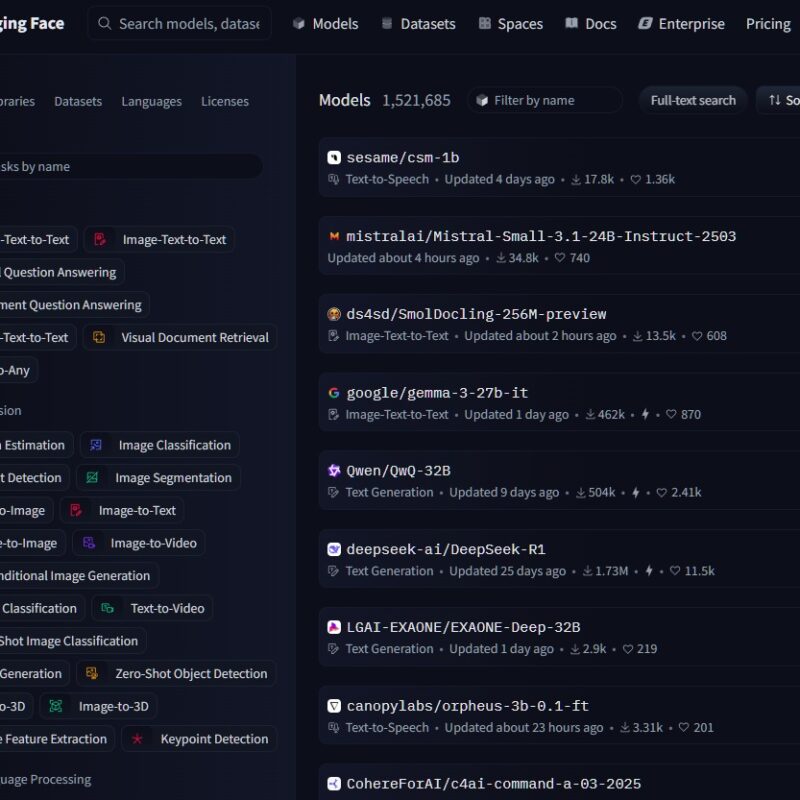Click the Spaces grid icon in navbar
The height and width of the screenshot is (800, 800).
[484, 23]
